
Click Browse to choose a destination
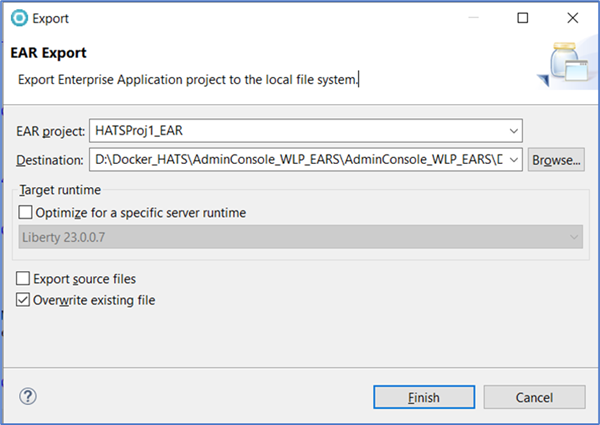[556, 160]
